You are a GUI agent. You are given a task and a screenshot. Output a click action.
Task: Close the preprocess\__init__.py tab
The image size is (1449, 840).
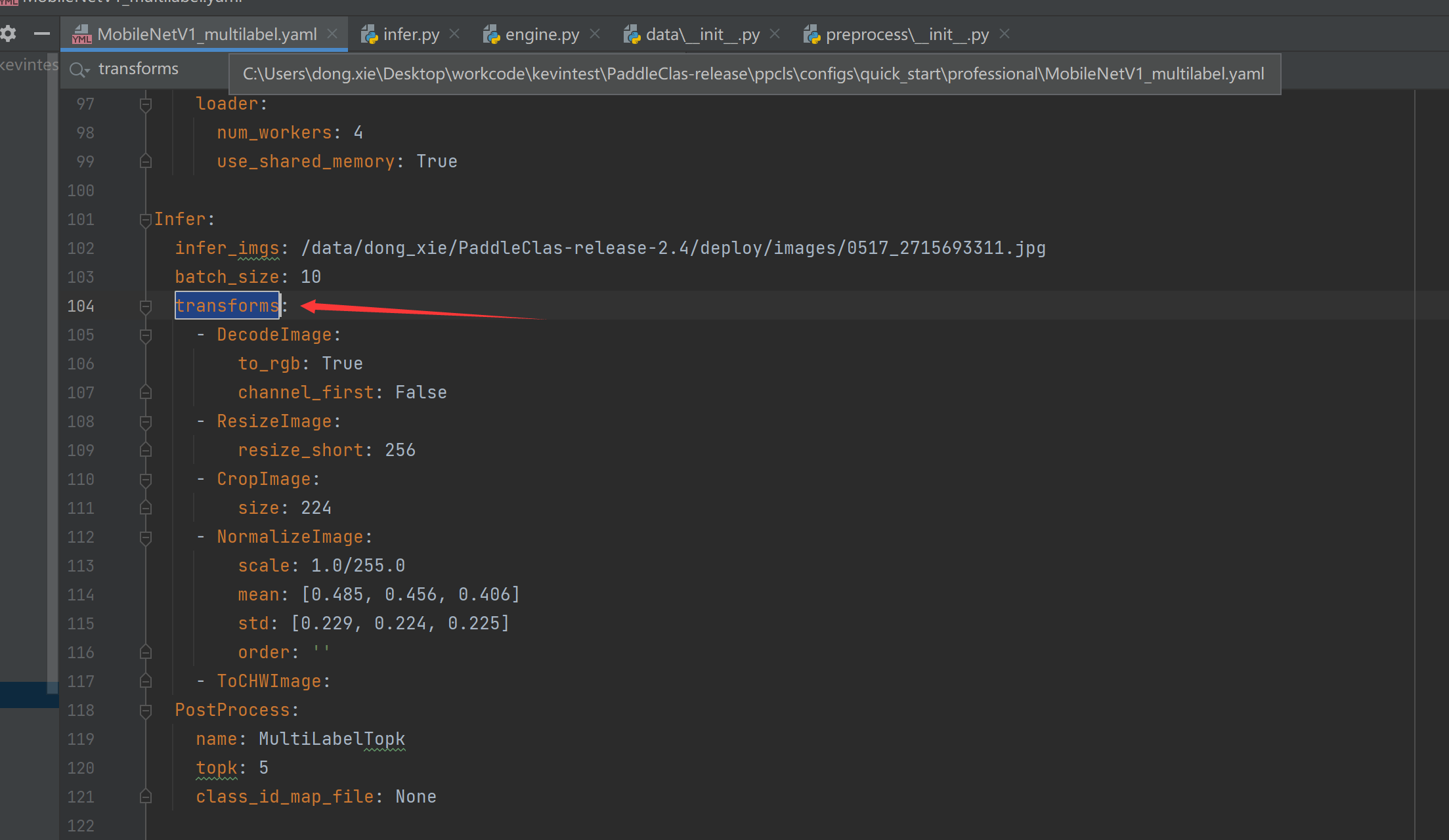coord(1005,33)
